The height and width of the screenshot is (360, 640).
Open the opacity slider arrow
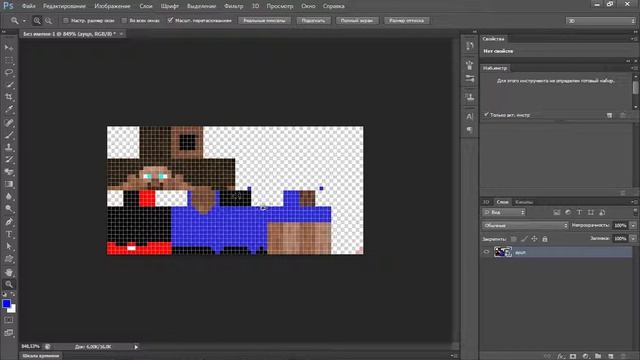[633, 225]
